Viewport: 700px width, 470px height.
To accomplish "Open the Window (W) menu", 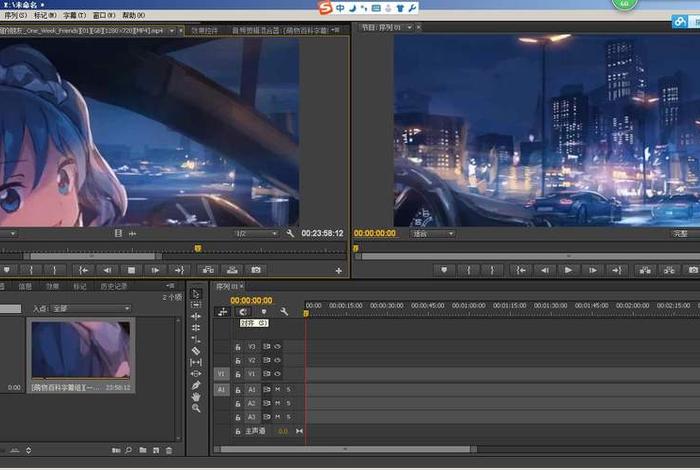I will [x=104, y=15].
